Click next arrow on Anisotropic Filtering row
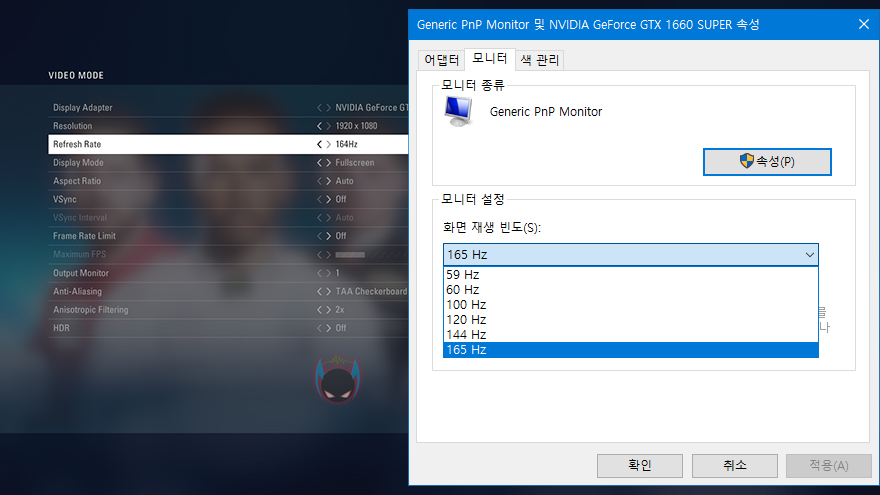880x495 pixels. [328, 310]
